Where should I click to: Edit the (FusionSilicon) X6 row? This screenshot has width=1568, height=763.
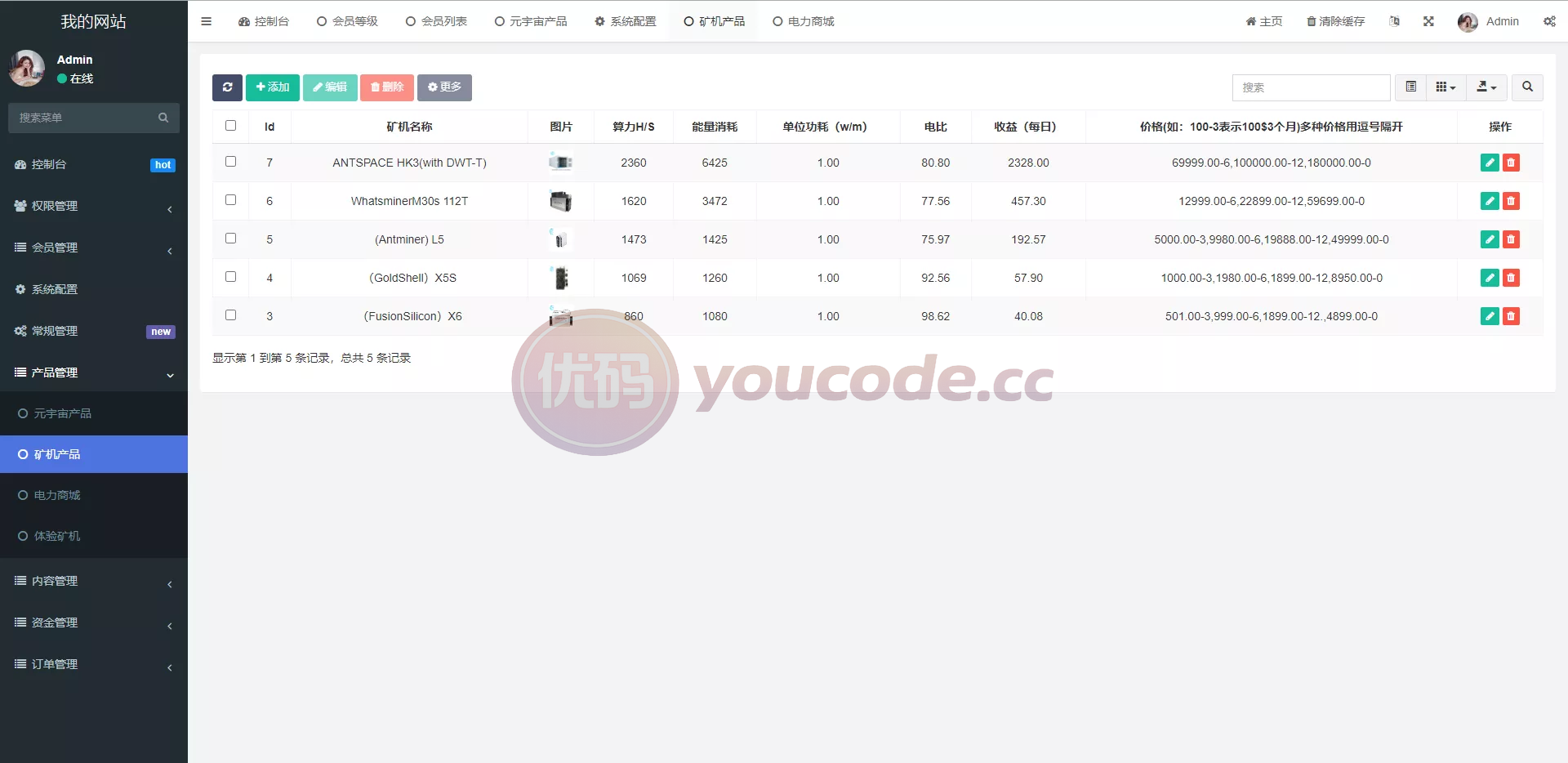pyautogui.click(x=1490, y=316)
